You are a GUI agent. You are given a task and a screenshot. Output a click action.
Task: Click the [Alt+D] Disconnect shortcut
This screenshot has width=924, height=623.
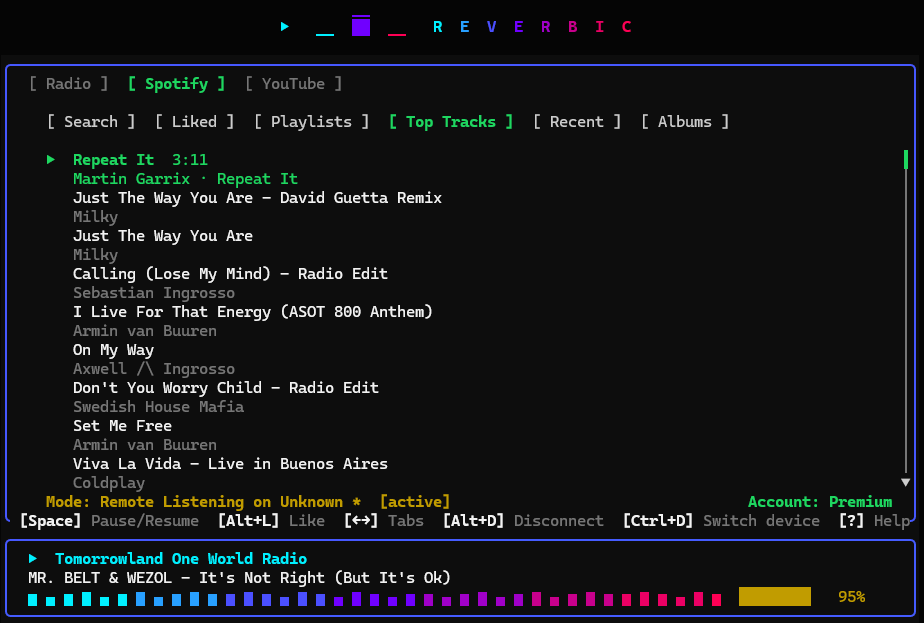click(523, 521)
